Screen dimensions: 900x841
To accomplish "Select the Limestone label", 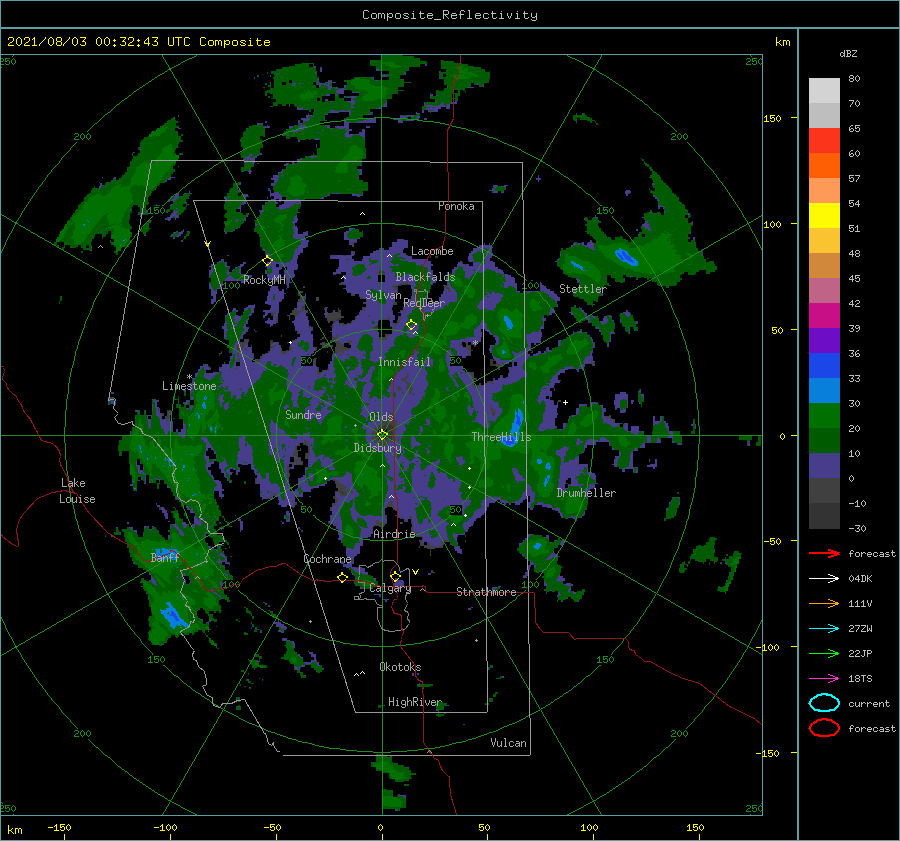I will 189,386.
